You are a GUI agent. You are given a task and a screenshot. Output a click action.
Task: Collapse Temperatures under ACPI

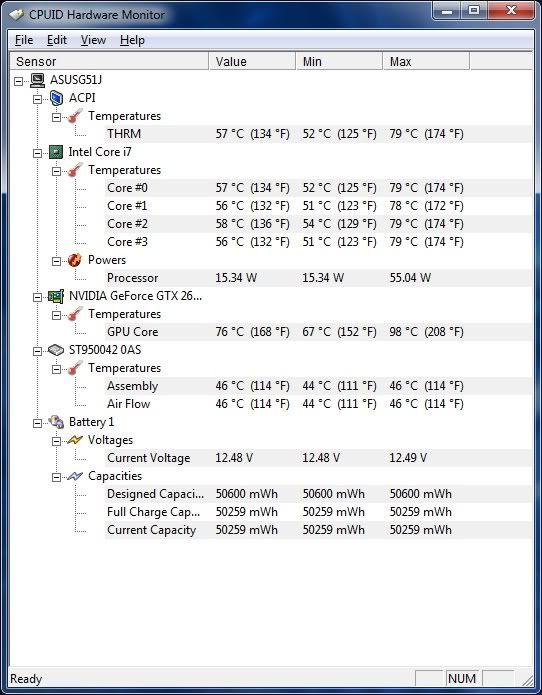56,117
